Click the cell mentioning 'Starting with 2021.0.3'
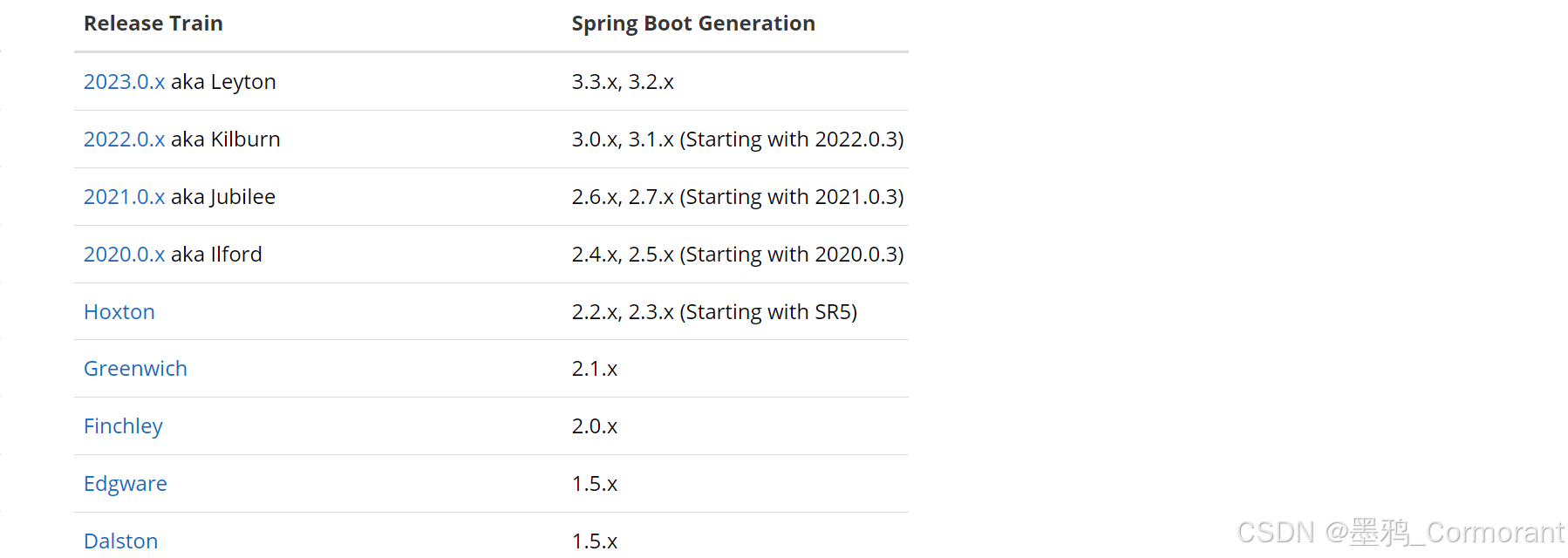Screen dimensions: 1568x558 click(x=737, y=197)
